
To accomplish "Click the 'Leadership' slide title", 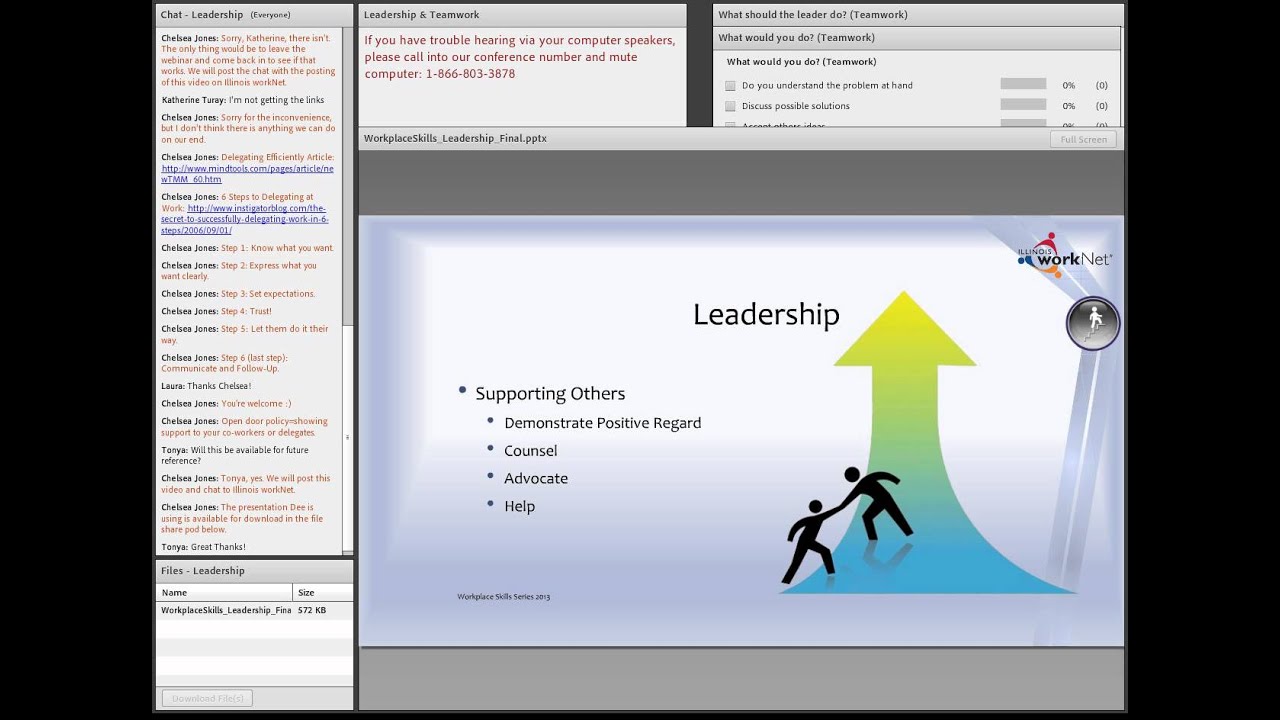I will click(766, 315).
